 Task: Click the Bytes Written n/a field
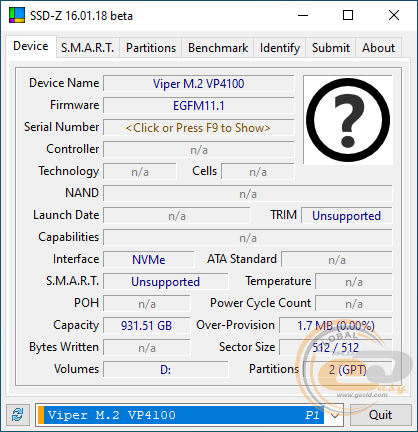147,348
